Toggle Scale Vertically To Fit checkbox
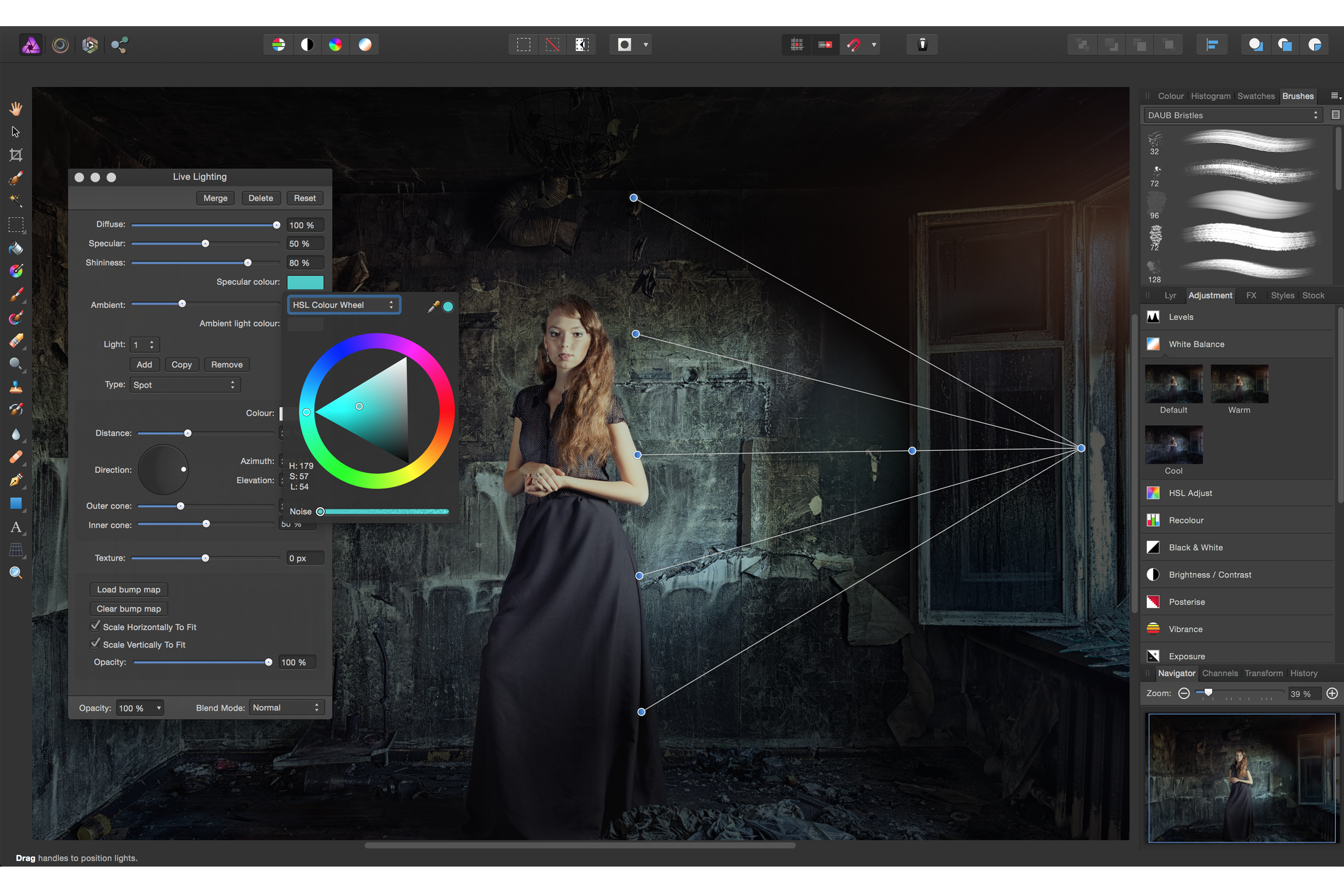The image size is (1344, 896). coord(95,644)
